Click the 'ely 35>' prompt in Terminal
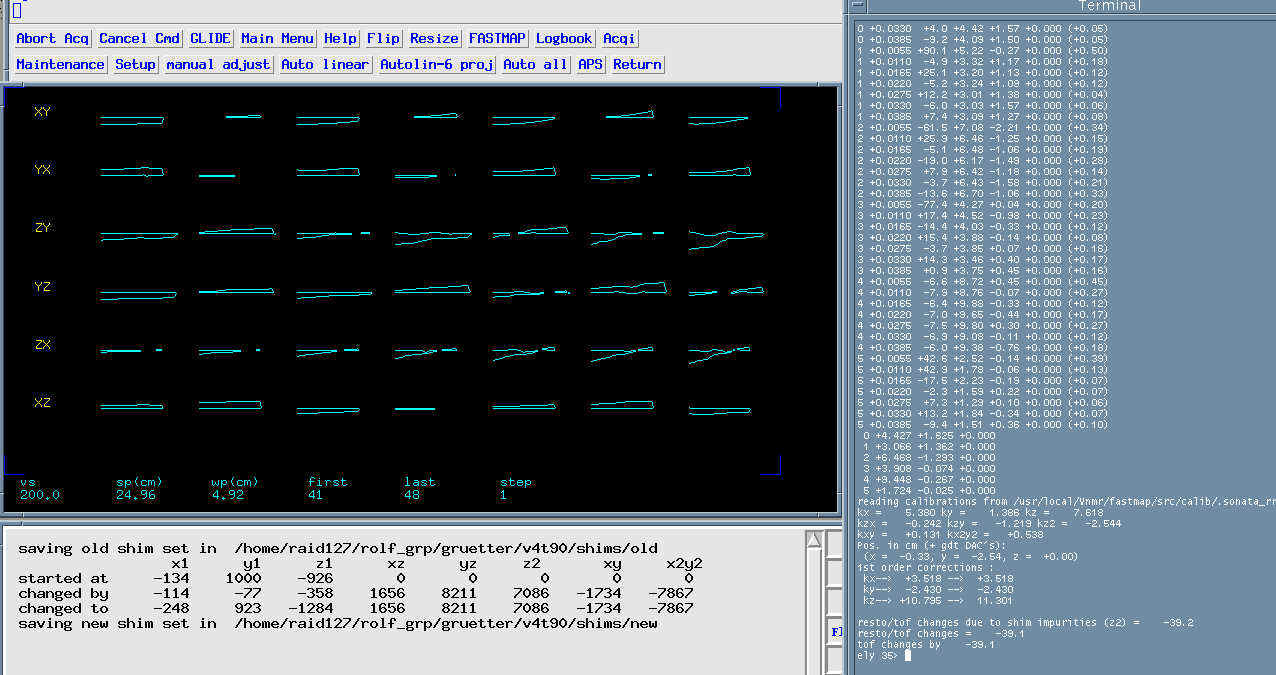Viewport: 1276px width, 675px height. [x=877, y=655]
